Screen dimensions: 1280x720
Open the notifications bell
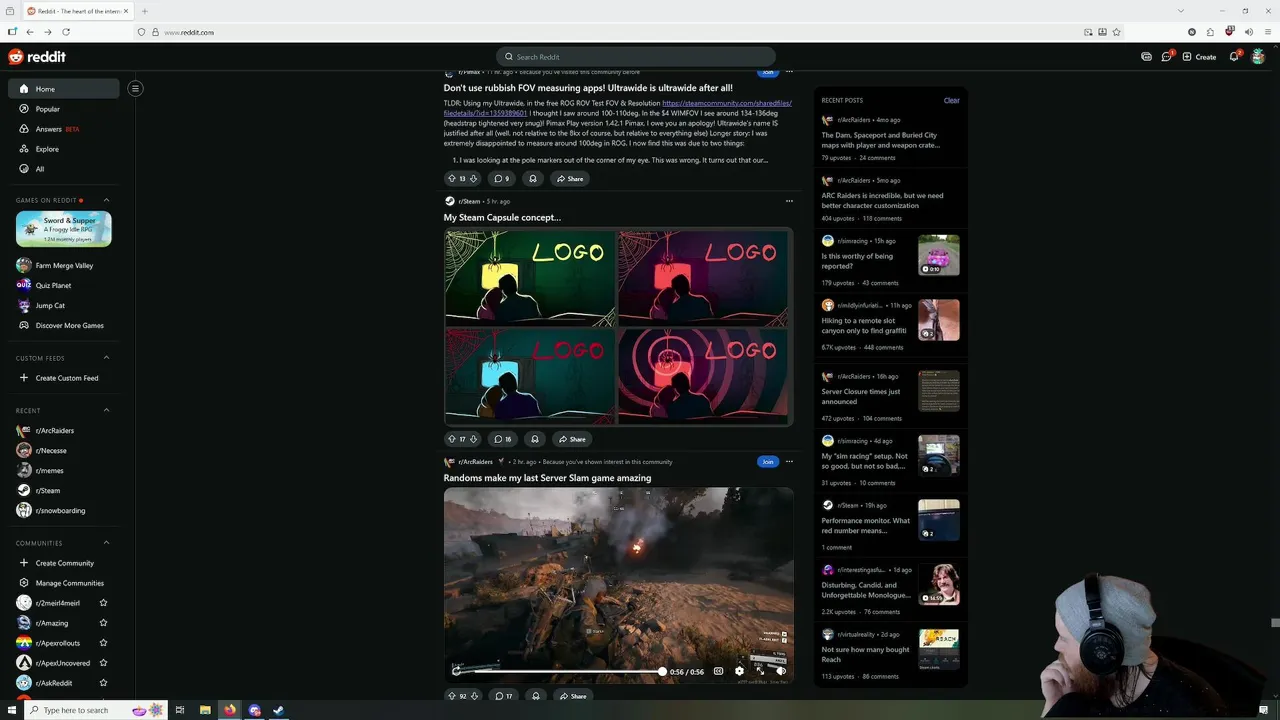[1234, 57]
